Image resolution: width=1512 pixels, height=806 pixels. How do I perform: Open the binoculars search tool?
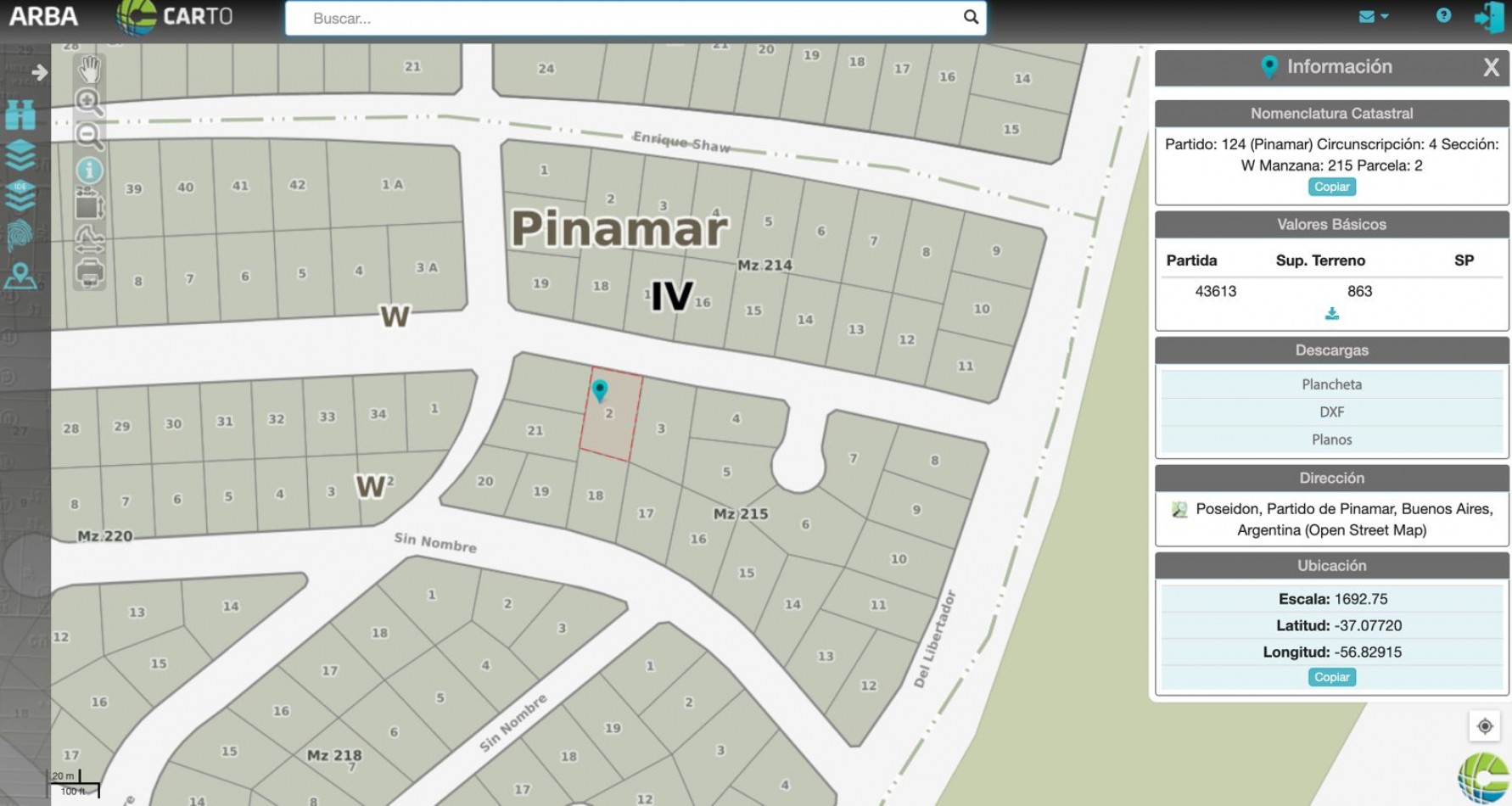point(20,113)
